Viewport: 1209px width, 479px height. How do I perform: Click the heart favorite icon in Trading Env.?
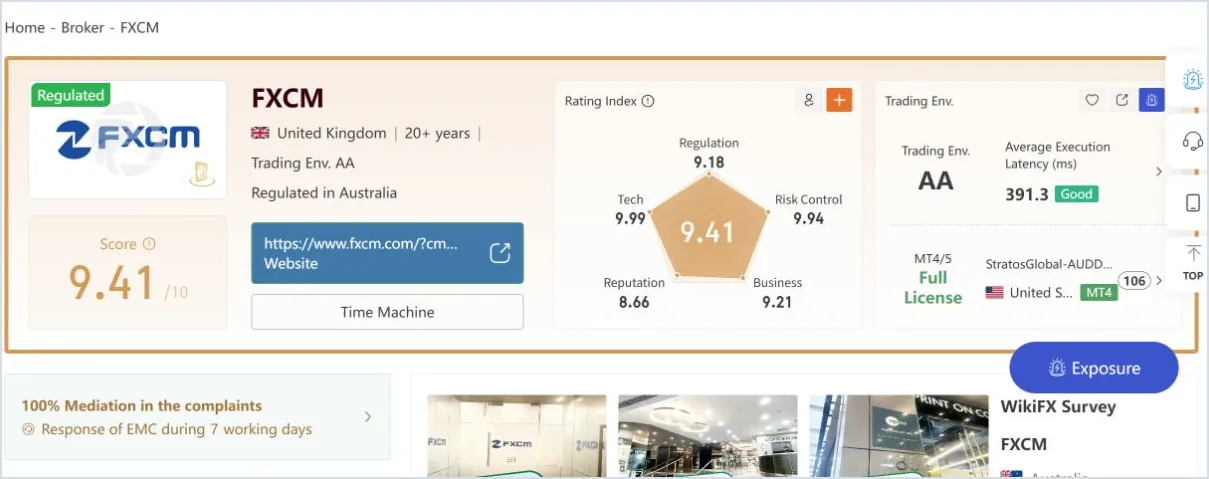1092,100
